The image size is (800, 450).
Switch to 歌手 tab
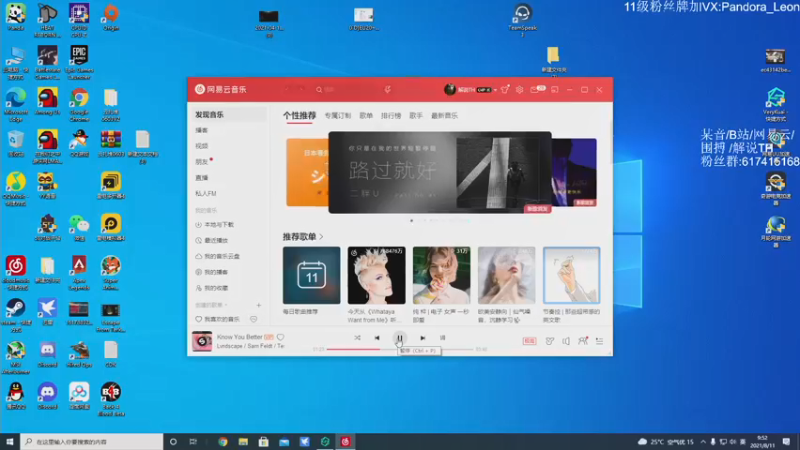[416, 116]
